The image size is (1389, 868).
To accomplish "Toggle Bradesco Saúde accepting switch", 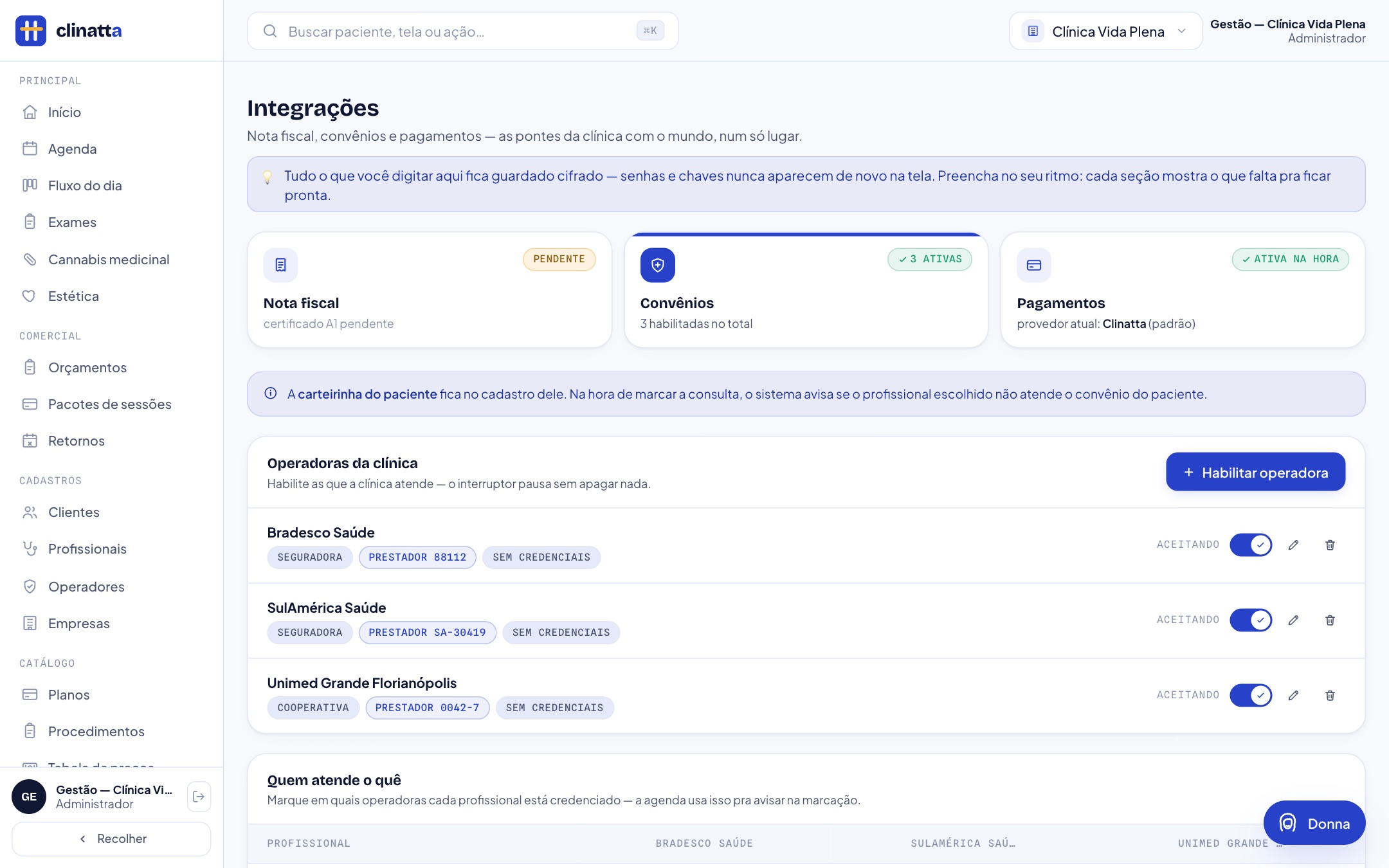I will click(x=1251, y=545).
